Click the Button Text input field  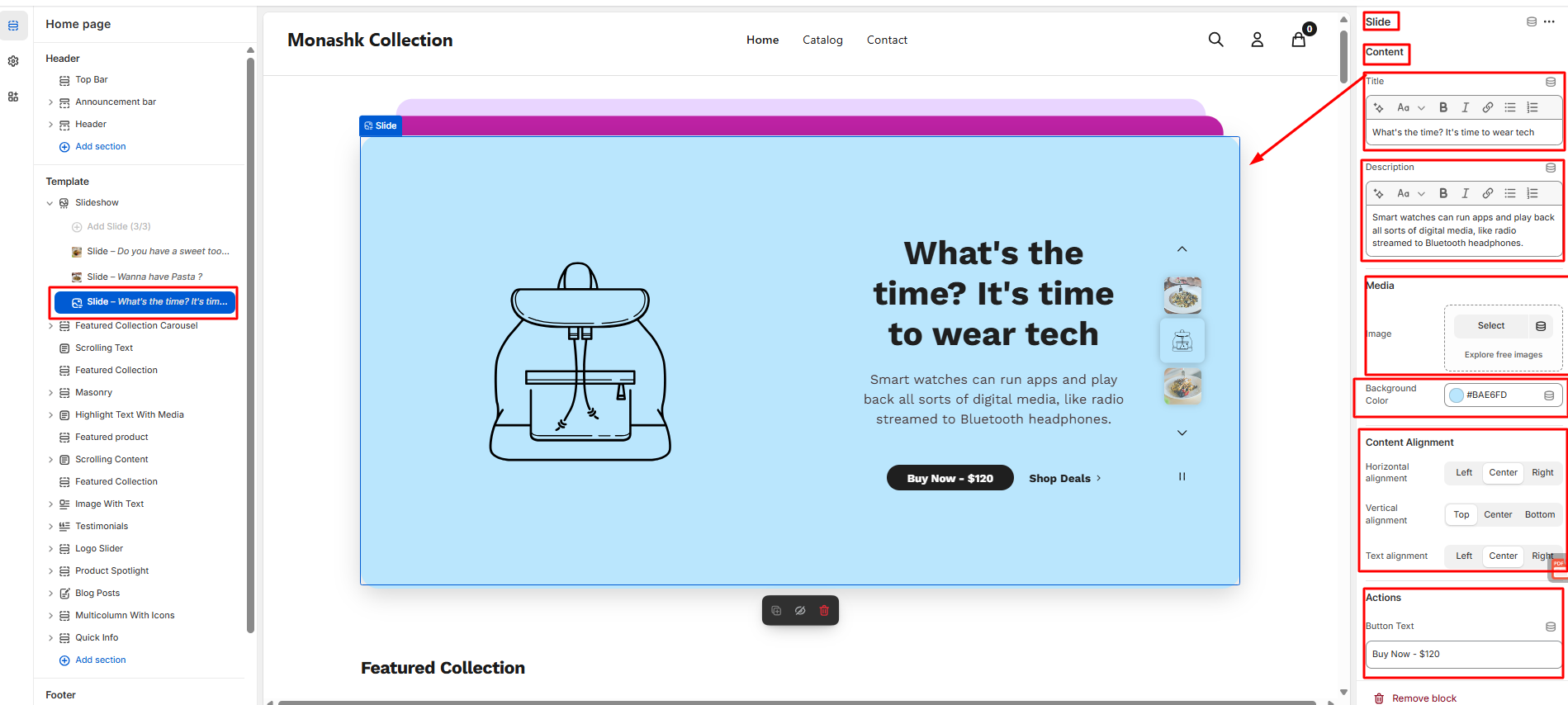pos(1462,654)
